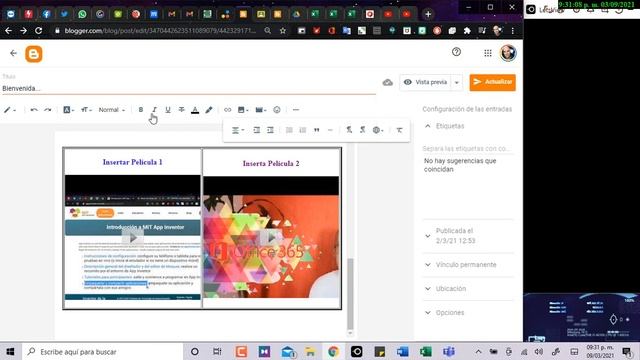The height and width of the screenshot is (360, 640).
Task: Open Blogger help question mark
Action: click(456, 52)
